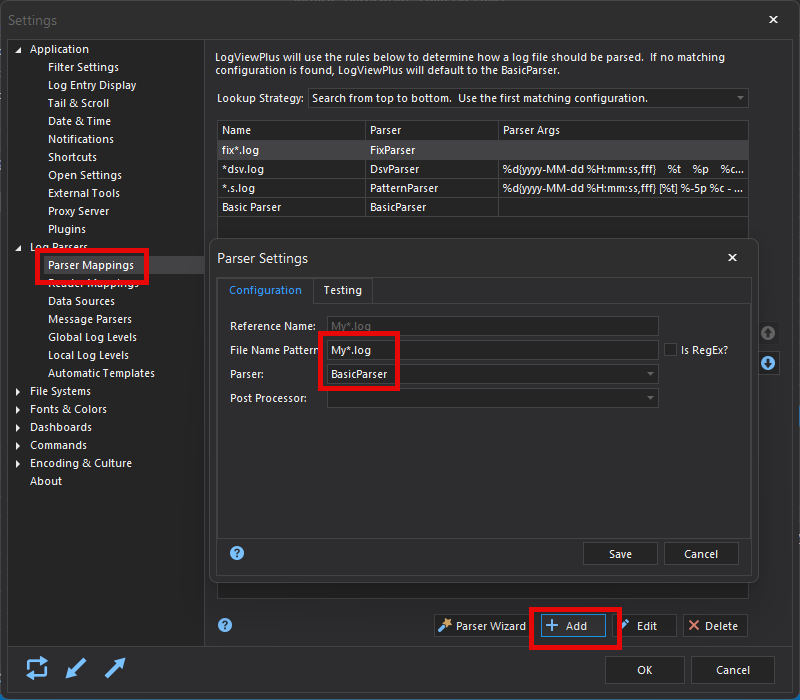The image size is (800, 700).
Task: Click the reset settings loop icon
Action: (37, 668)
